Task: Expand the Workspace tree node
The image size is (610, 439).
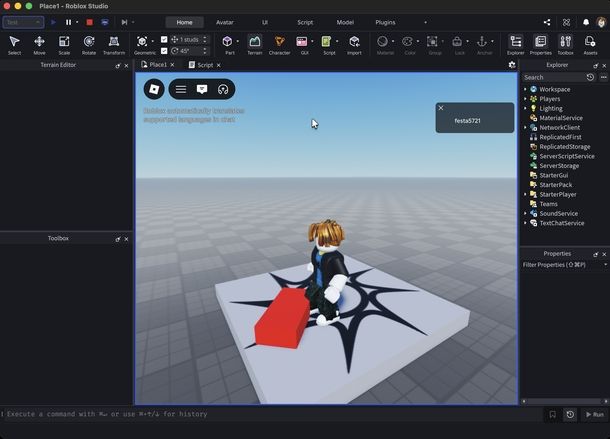Action: click(x=525, y=89)
